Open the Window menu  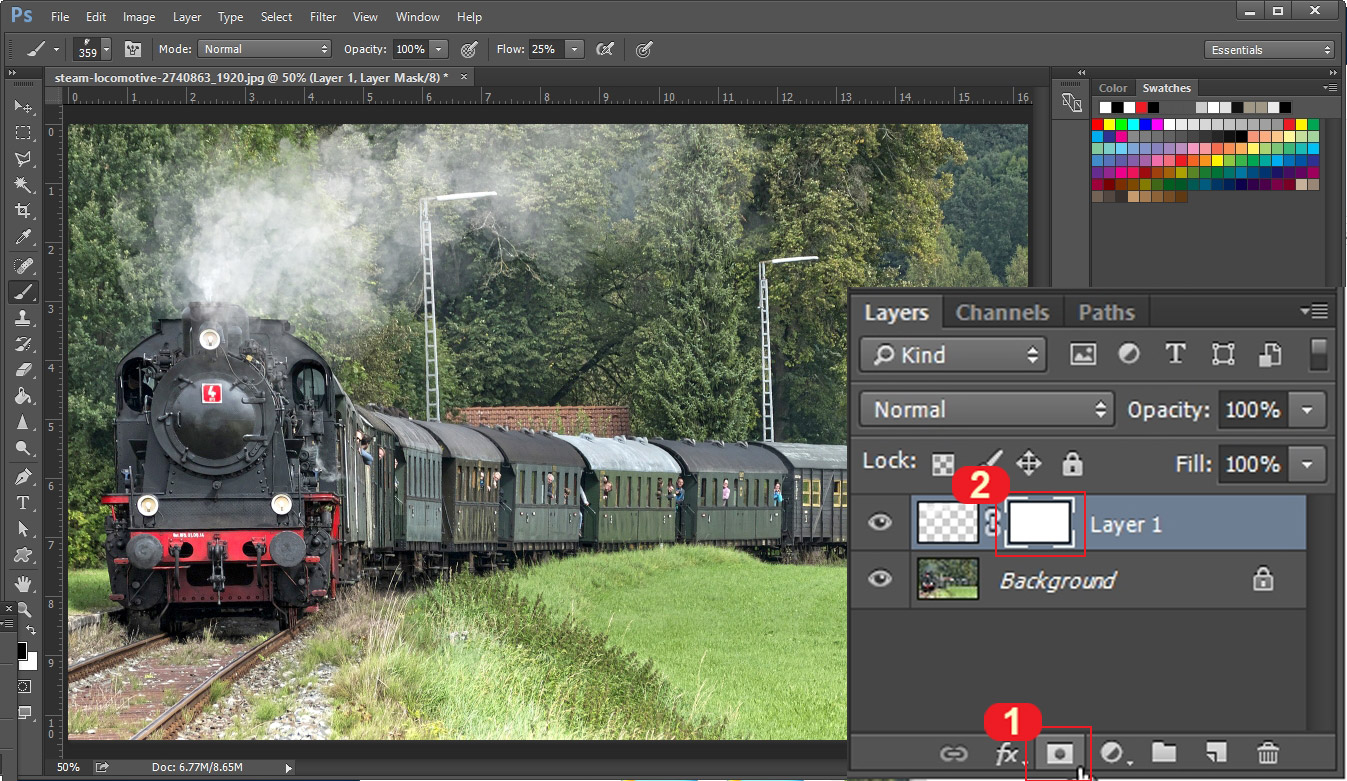coord(418,17)
